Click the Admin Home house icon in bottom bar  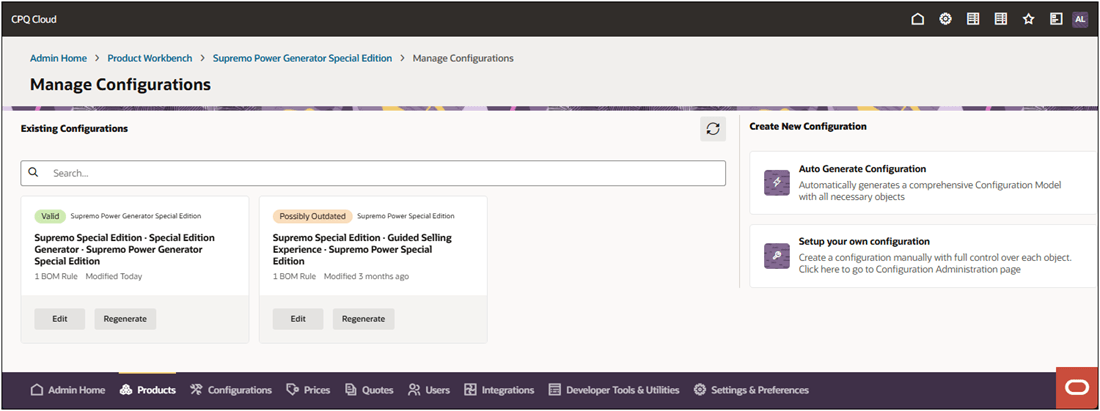click(37, 390)
